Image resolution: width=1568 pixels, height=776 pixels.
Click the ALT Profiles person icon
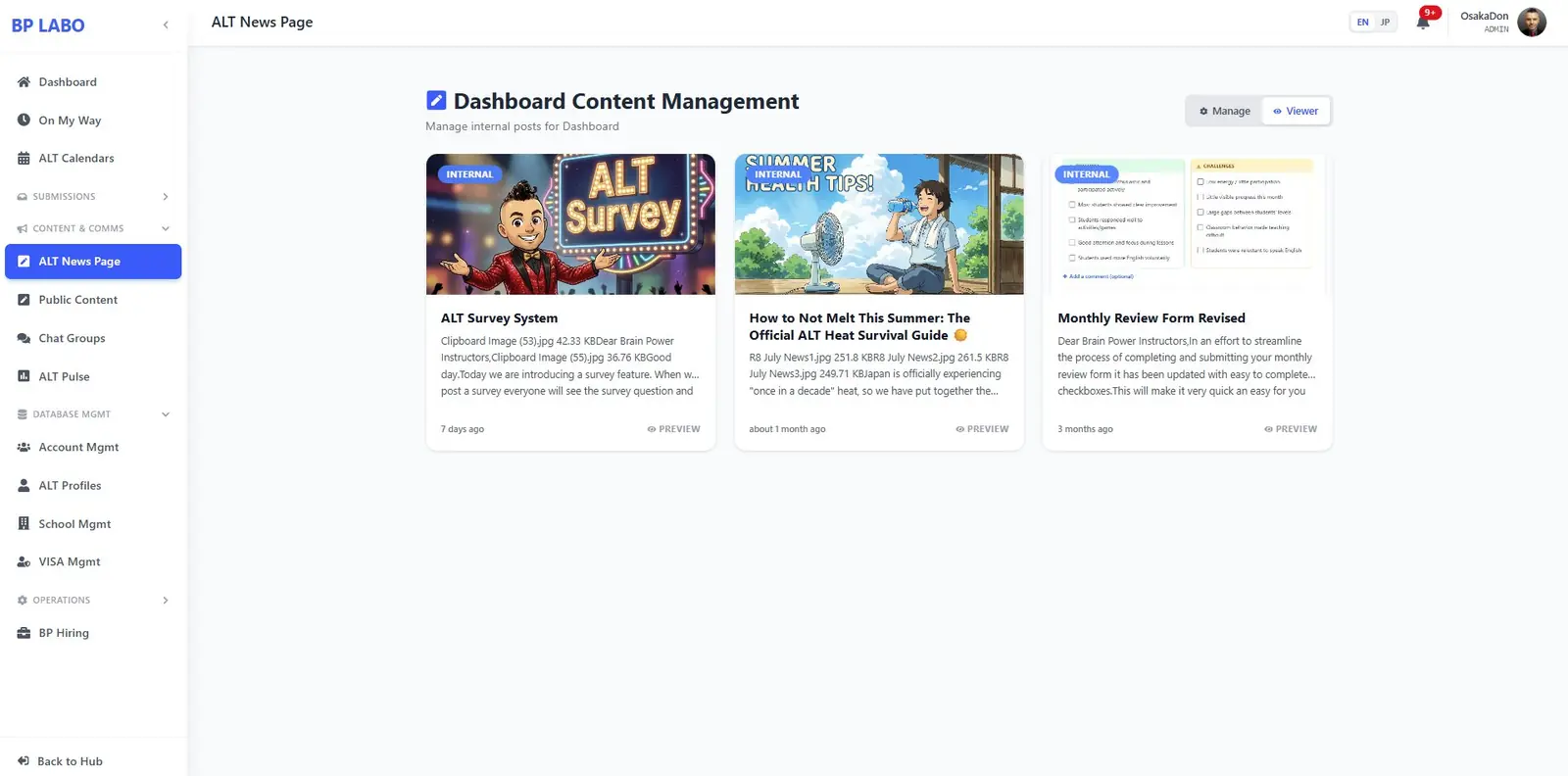[24, 485]
